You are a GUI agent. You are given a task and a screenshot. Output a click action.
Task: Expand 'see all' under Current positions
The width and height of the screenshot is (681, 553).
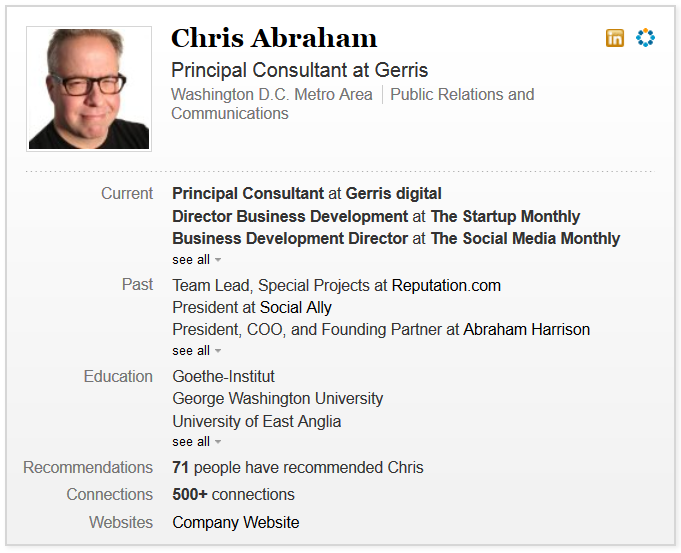(x=196, y=260)
